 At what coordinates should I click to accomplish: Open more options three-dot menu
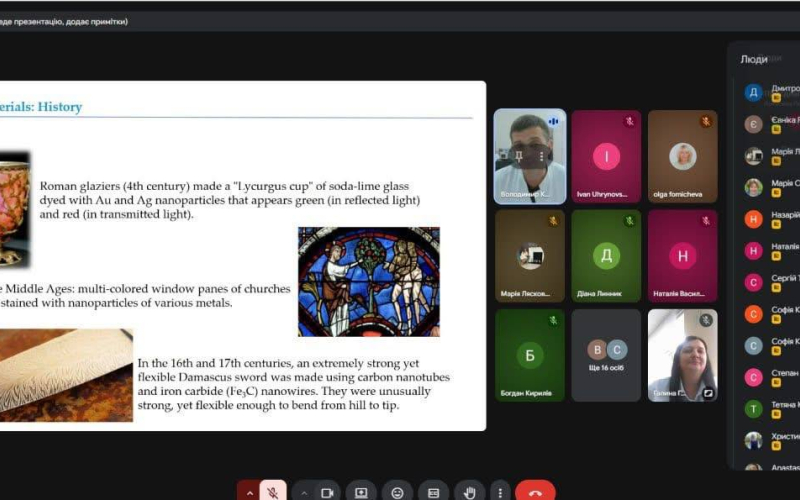[500, 492]
